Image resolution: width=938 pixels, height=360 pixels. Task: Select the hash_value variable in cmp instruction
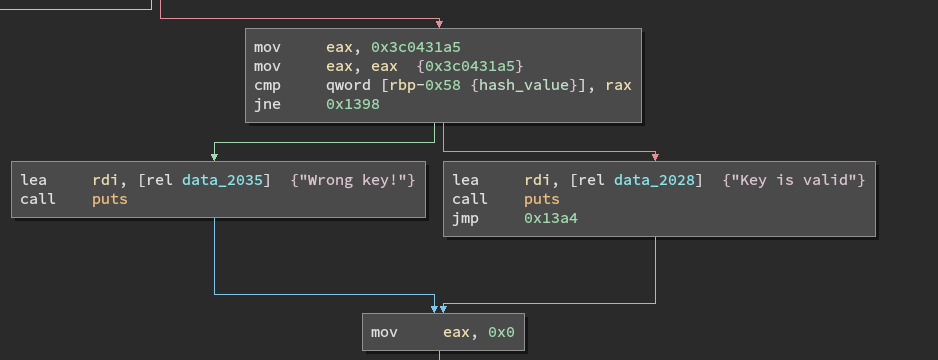pyautogui.click(x=523, y=86)
